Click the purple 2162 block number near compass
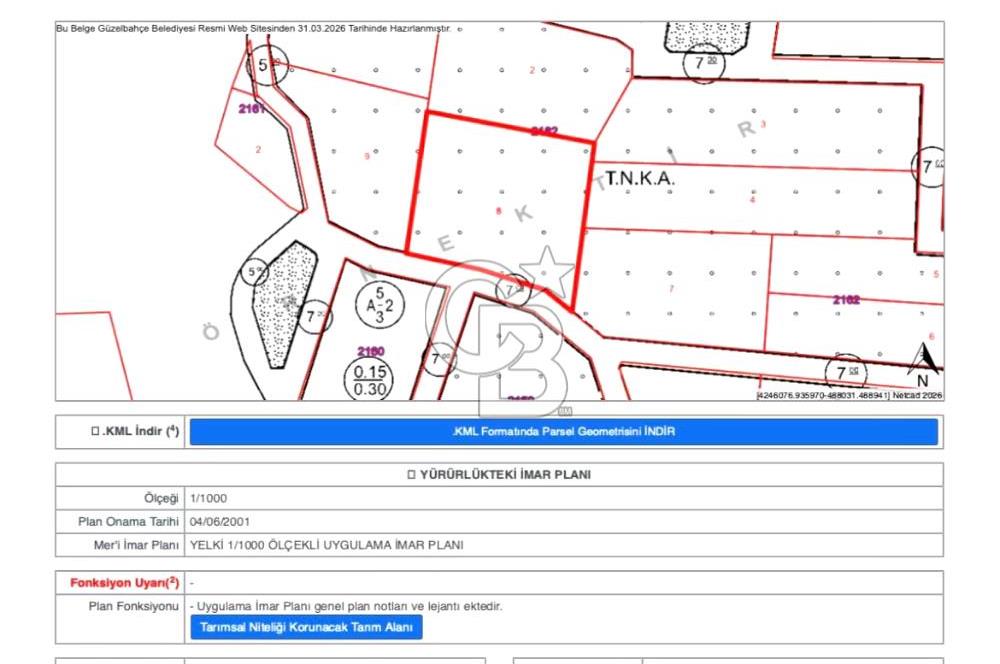1000x664 pixels. tap(846, 299)
